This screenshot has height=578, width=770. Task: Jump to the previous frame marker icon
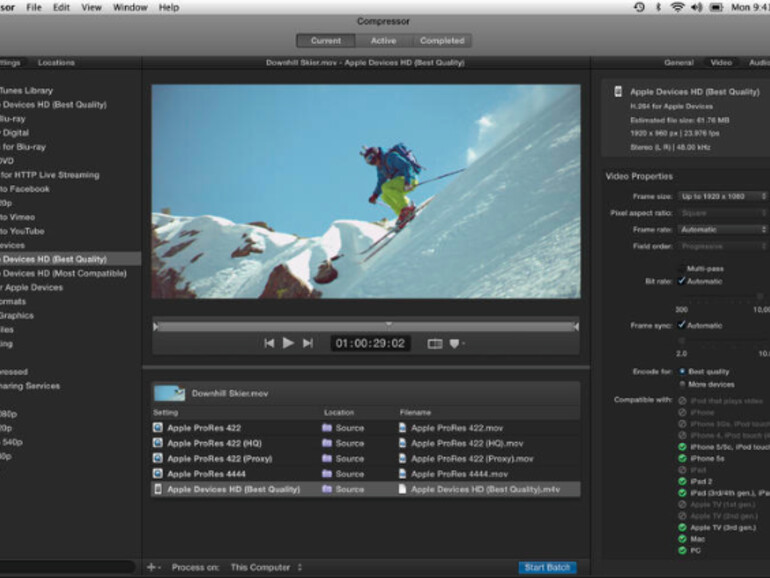(x=269, y=343)
